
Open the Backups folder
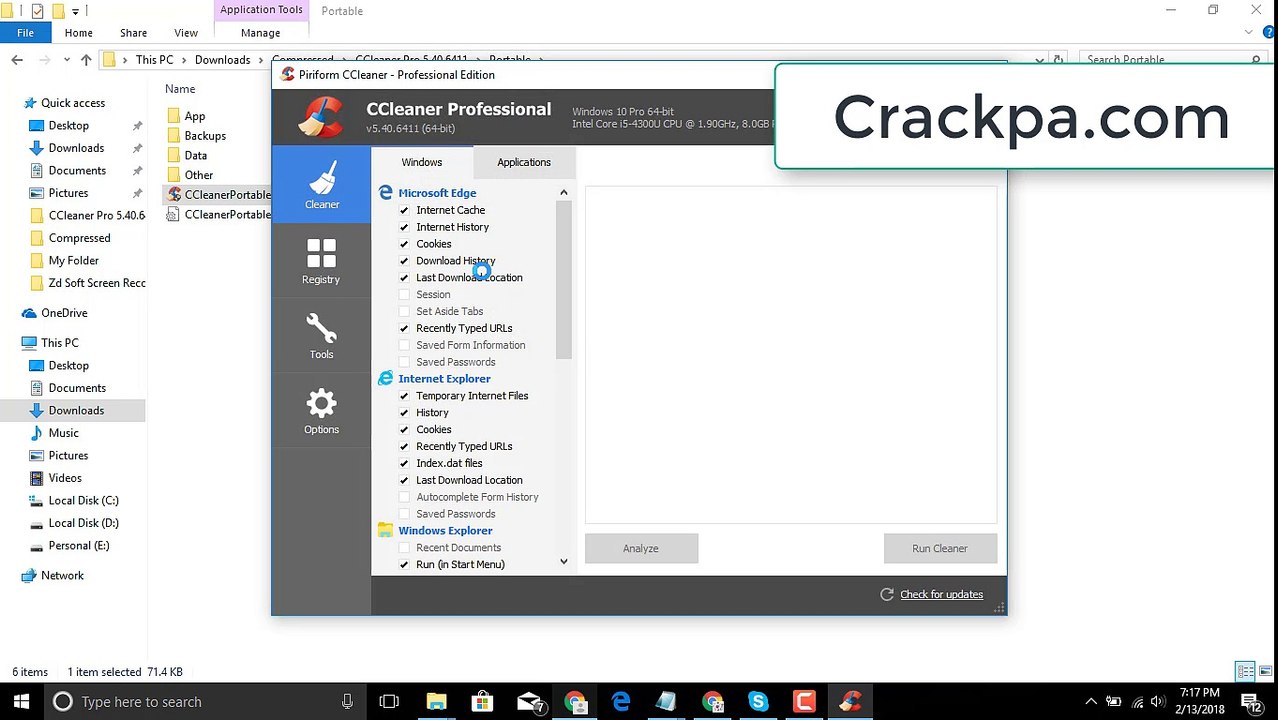[205, 136]
